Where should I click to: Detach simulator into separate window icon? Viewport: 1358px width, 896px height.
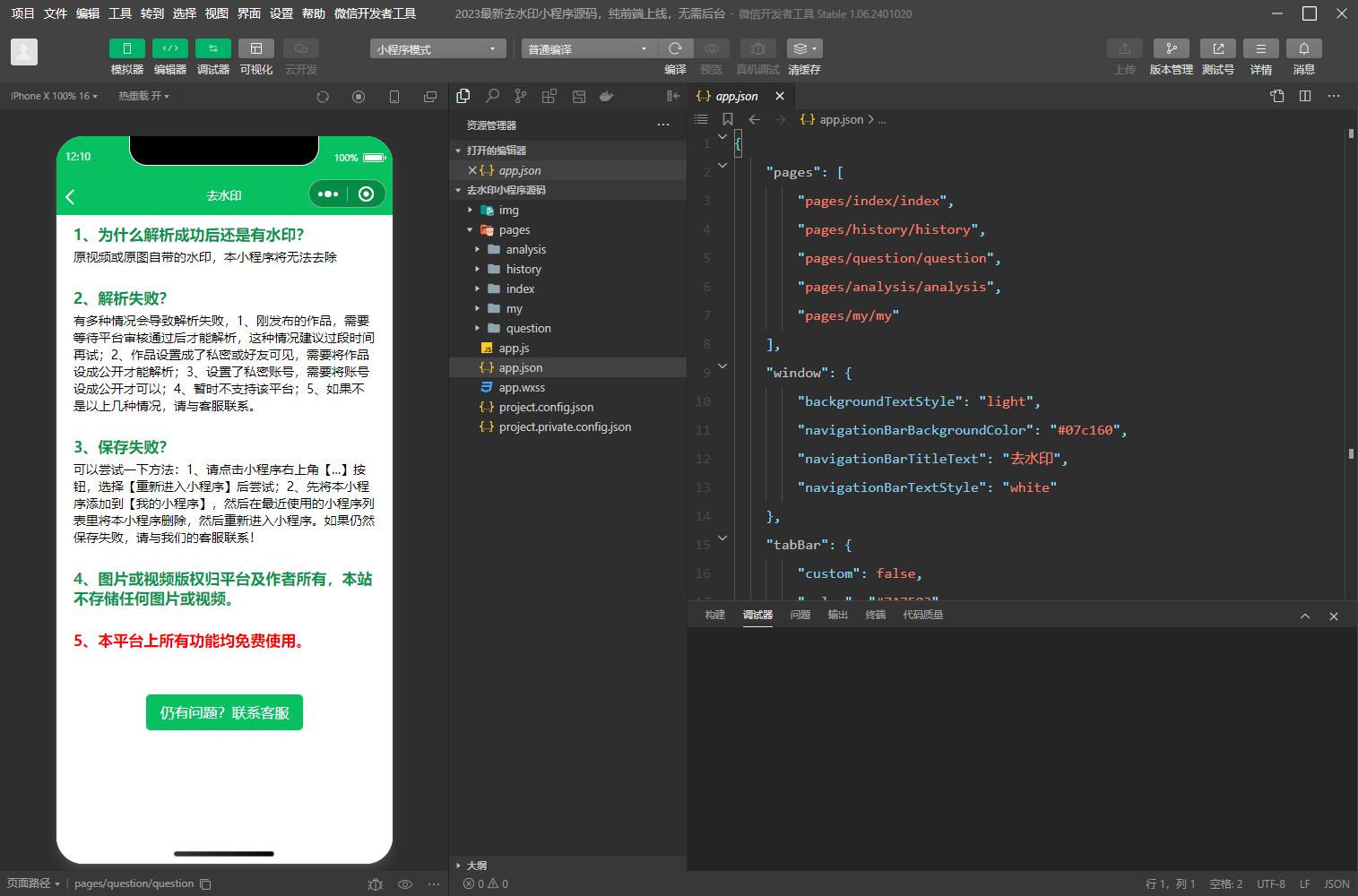(x=430, y=97)
